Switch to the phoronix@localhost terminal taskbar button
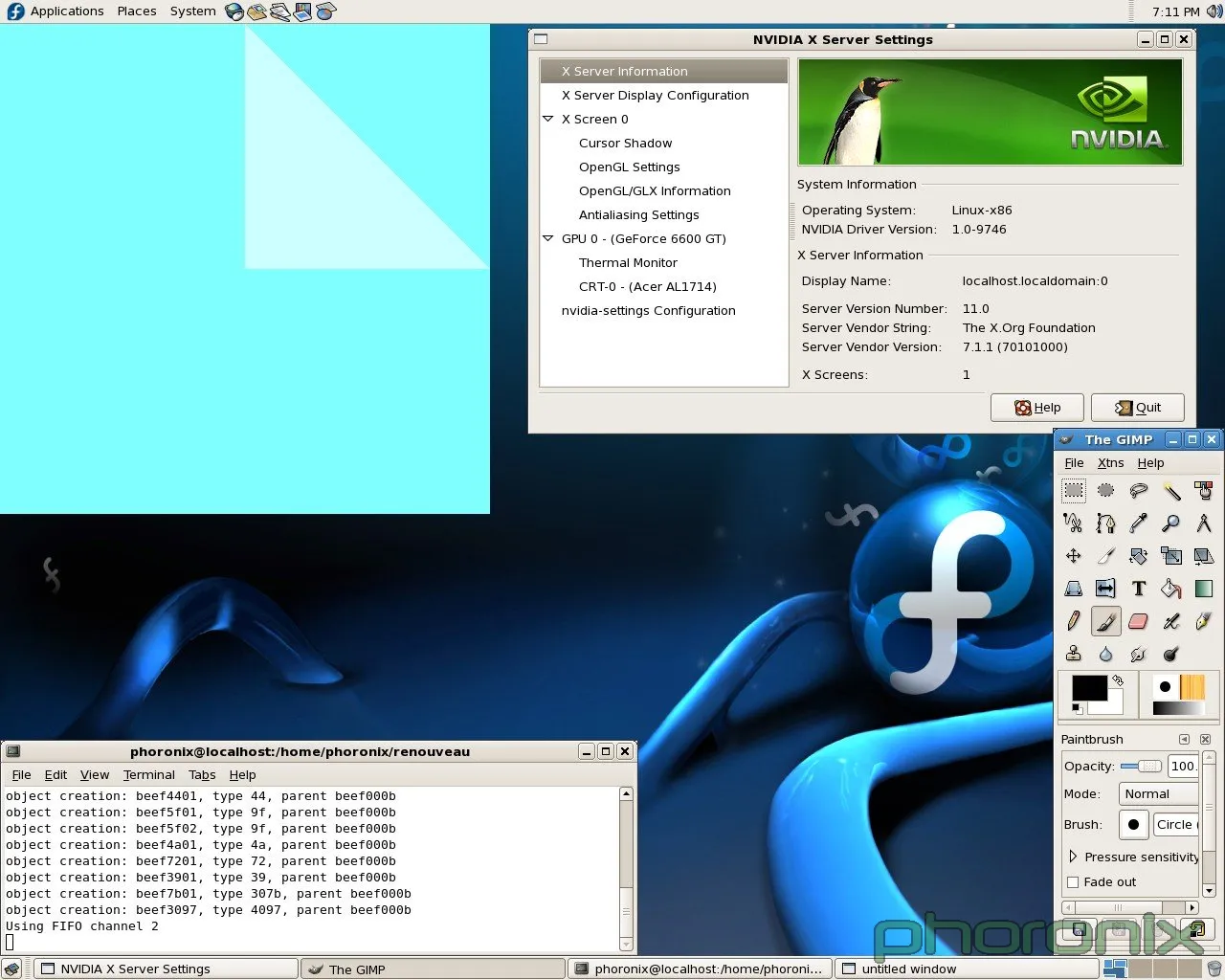This screenshot has height=980, width=1225. (700, 969)
